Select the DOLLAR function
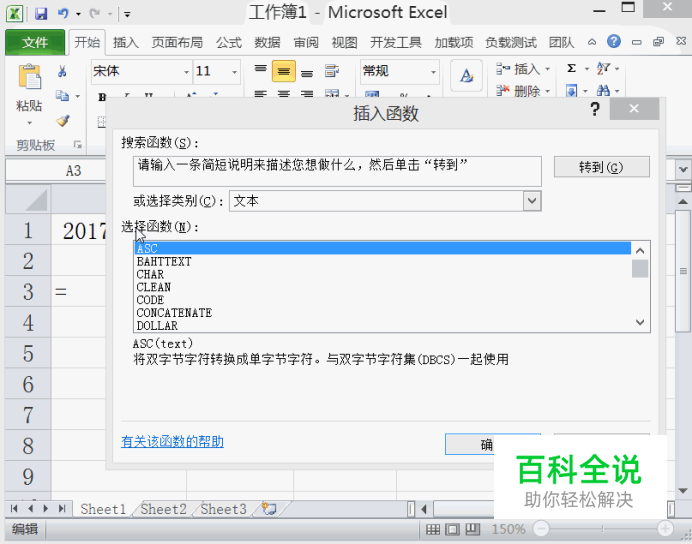 pyautogui.click(x=383, y=325)
